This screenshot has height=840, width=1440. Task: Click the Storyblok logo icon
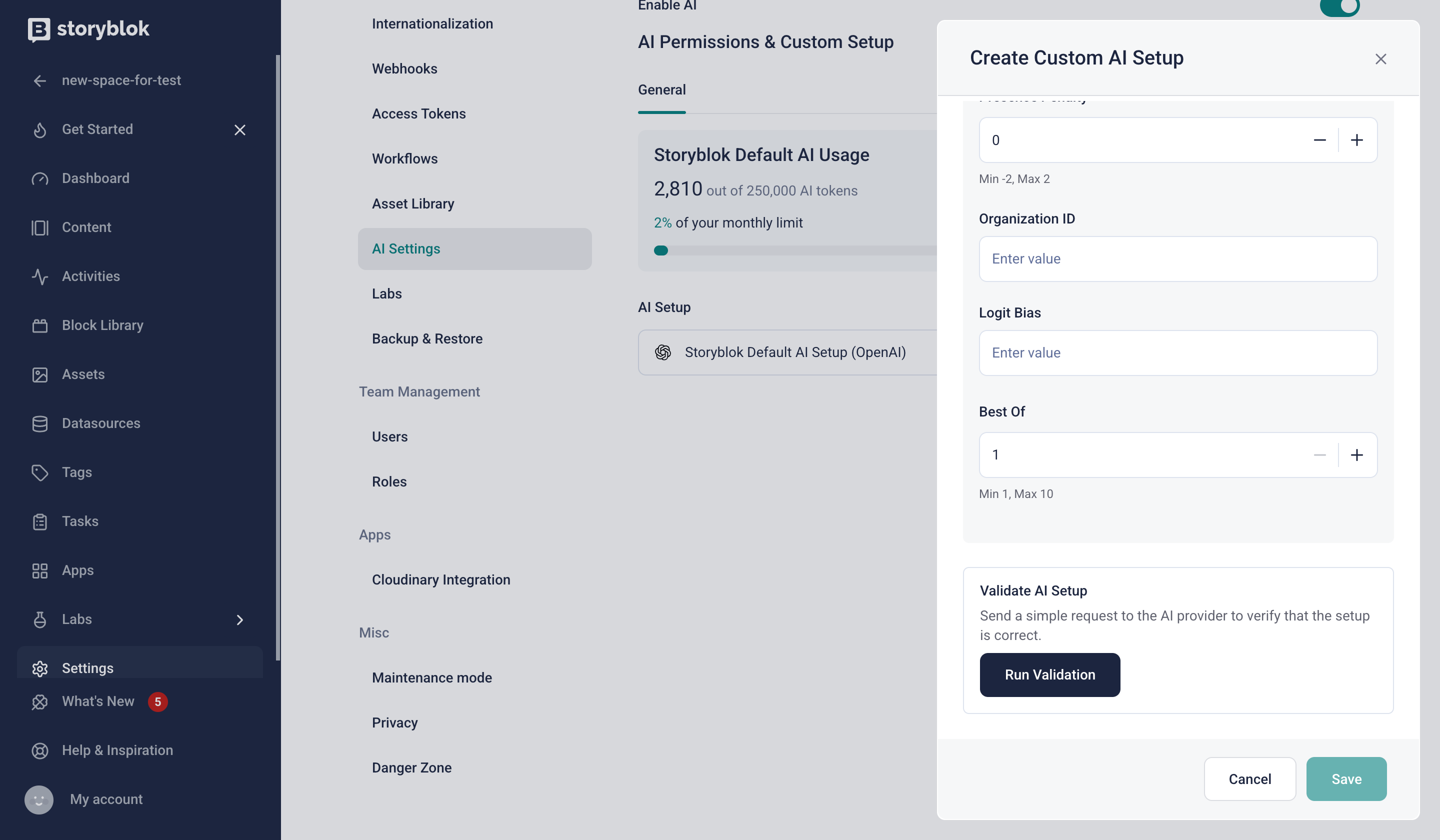click(x=39, y=29)
